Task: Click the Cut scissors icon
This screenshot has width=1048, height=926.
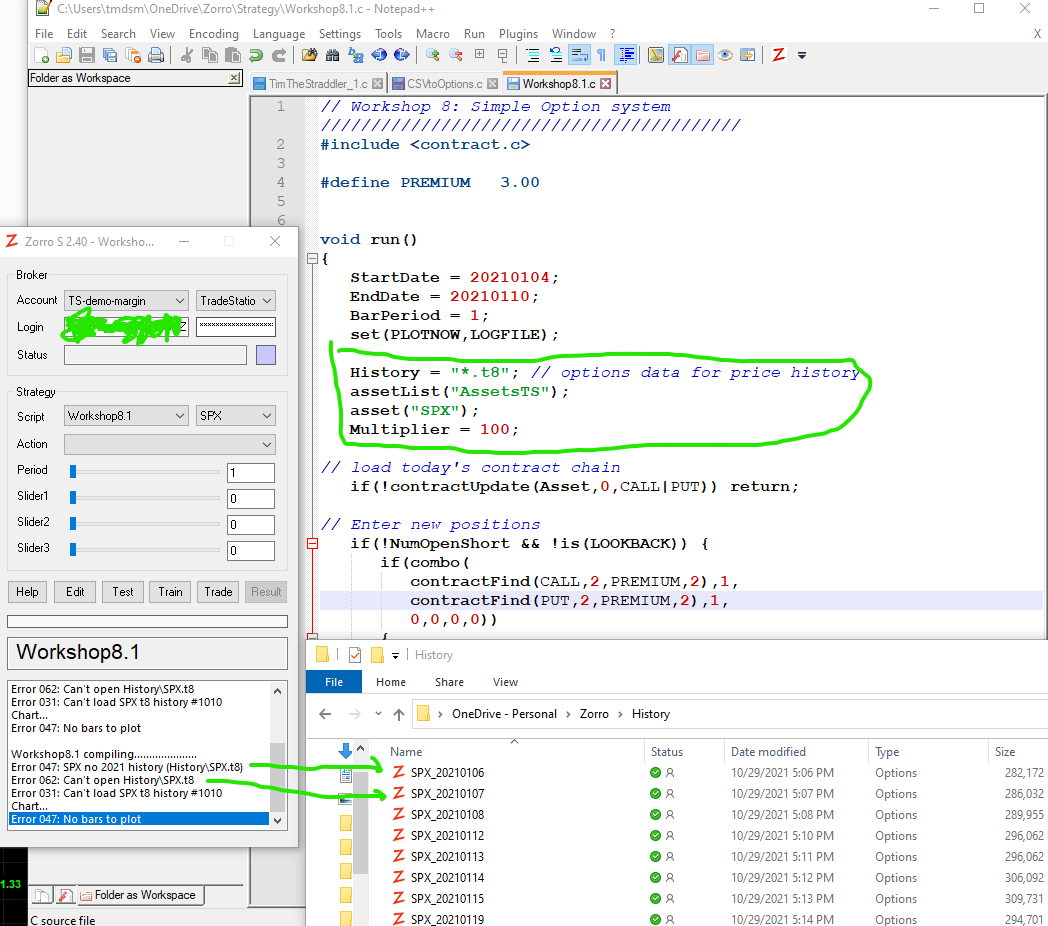Action: [186, 55]
